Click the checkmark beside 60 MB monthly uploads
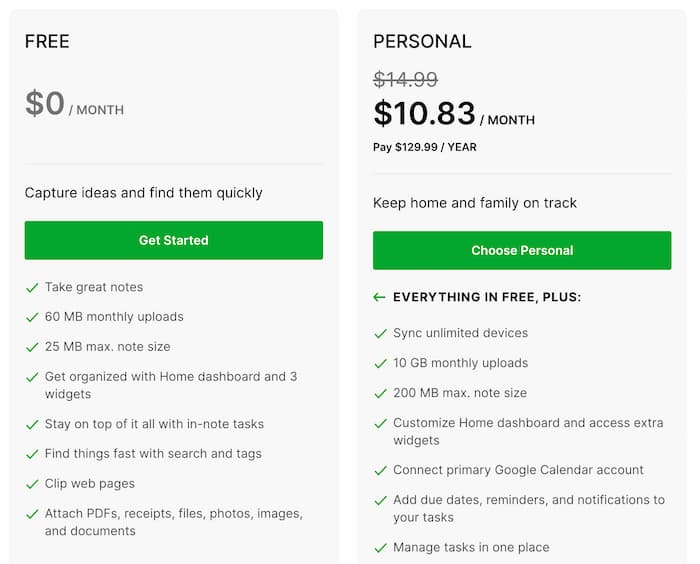Screen dimensions: 700x564 click(32, 317)
